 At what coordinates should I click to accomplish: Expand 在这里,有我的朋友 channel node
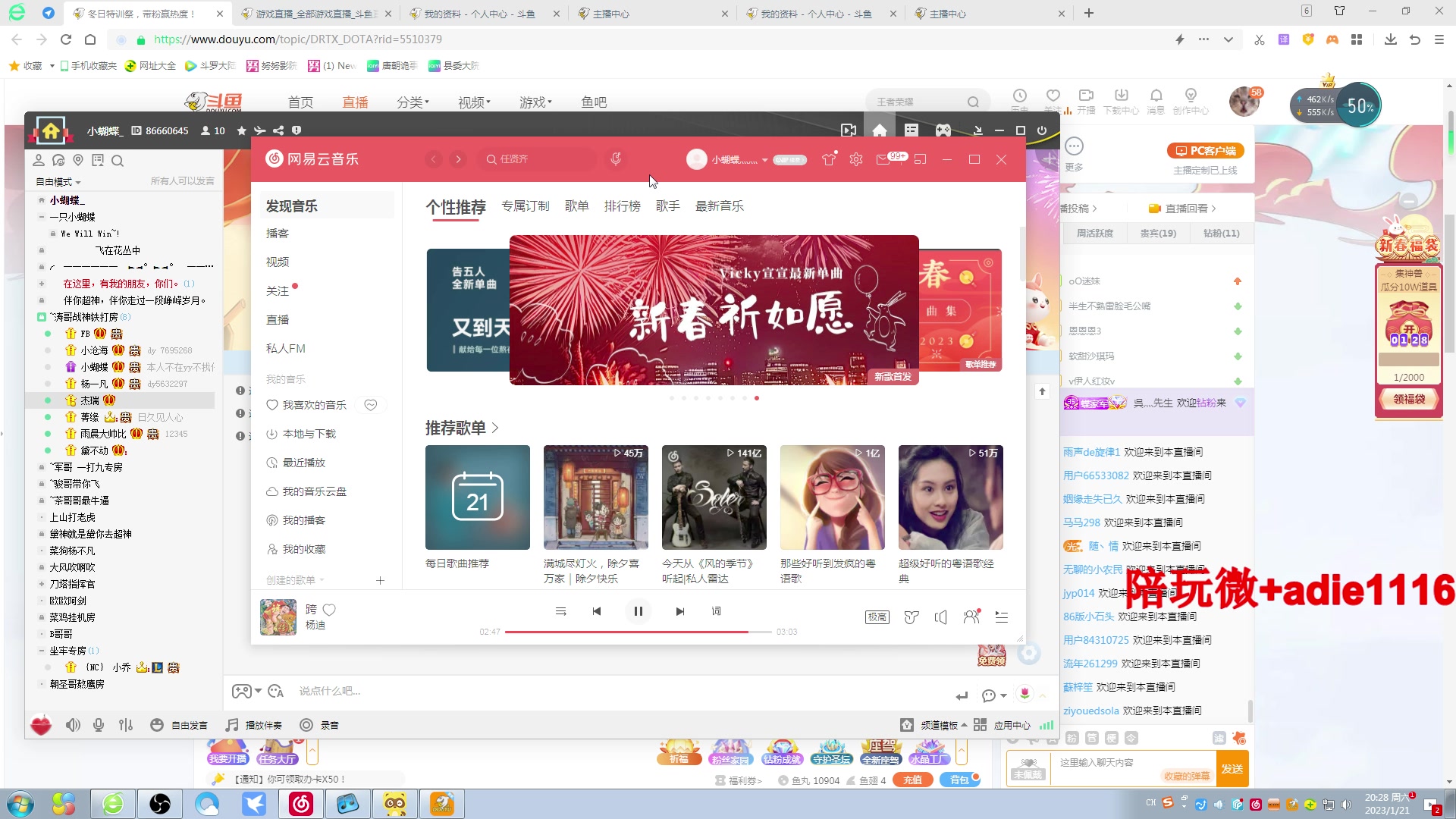pyautogui.click(x=42, y=284)
